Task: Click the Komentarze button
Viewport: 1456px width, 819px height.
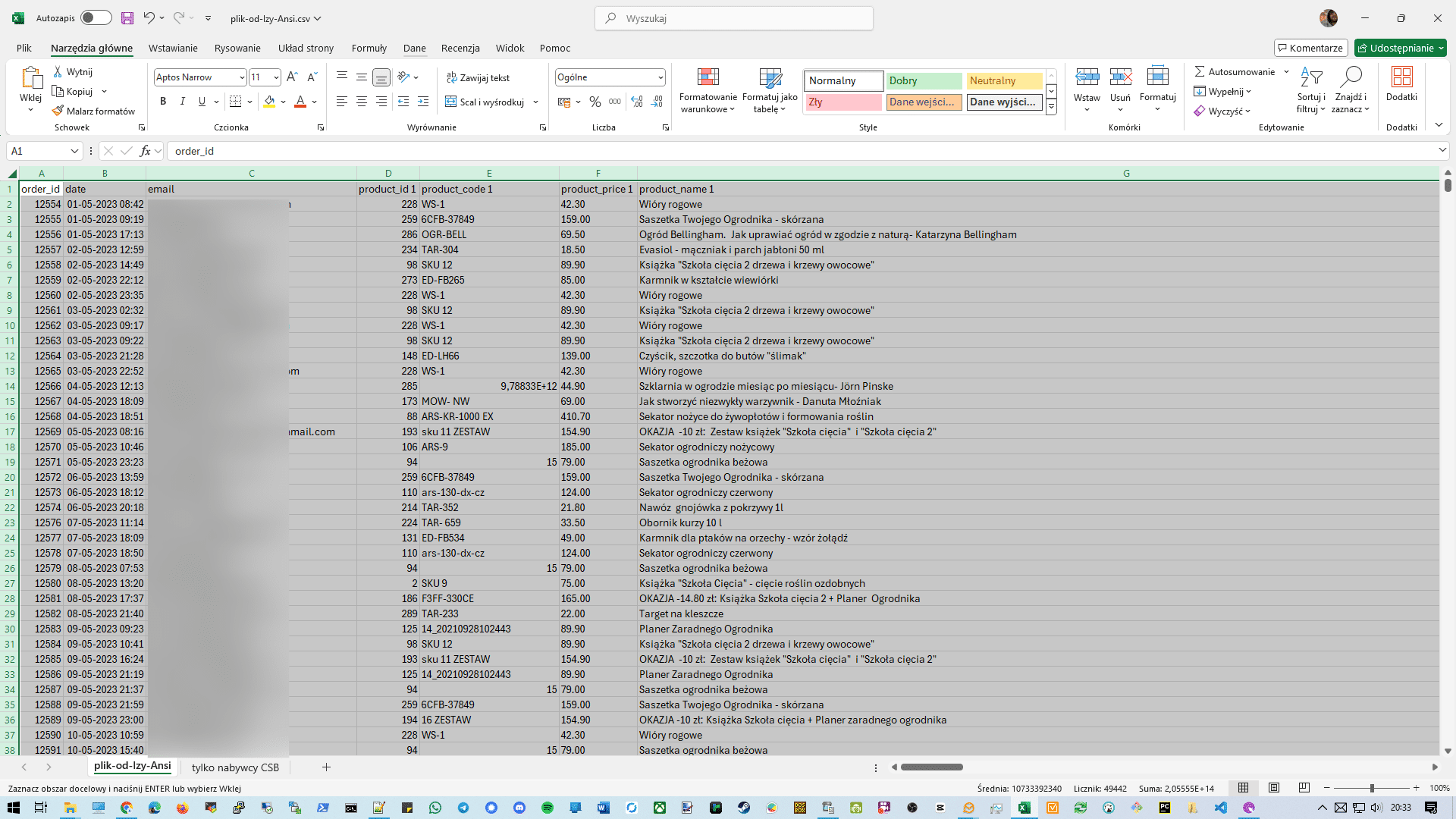Action: pyautogui.click(x=1310, y=48)
